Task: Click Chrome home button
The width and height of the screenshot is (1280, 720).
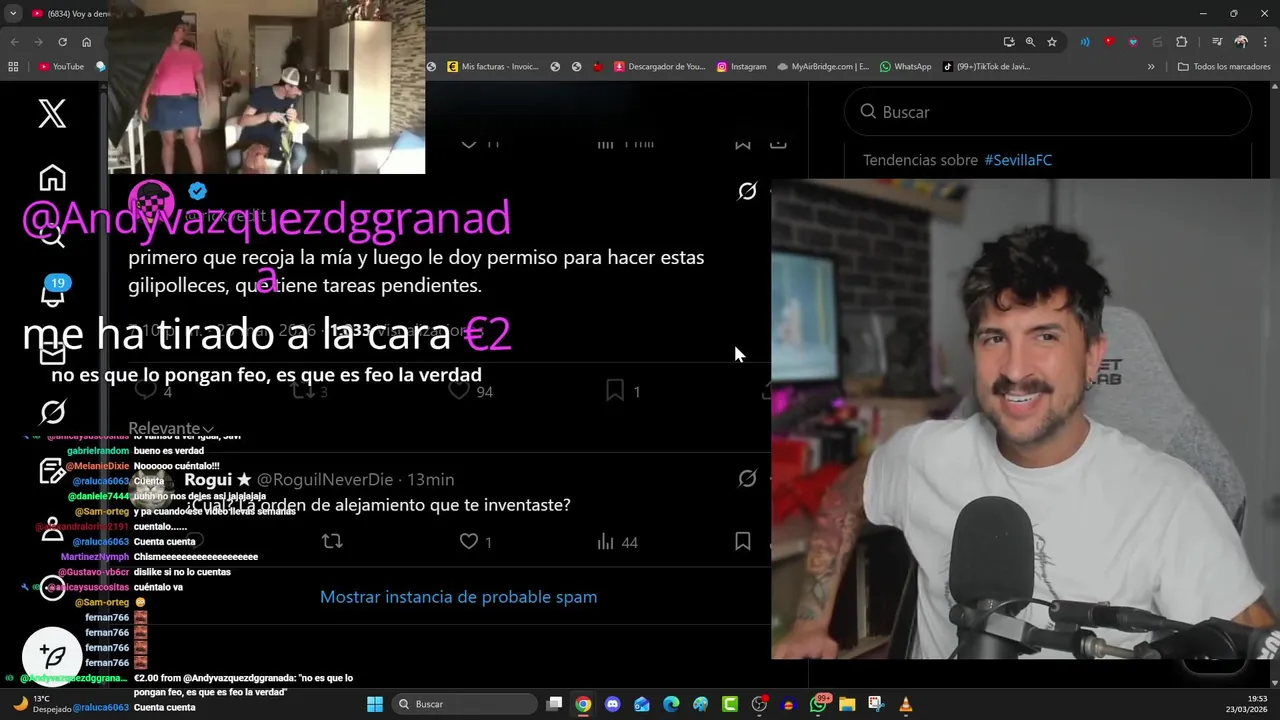Action: (x=86, y=42)
